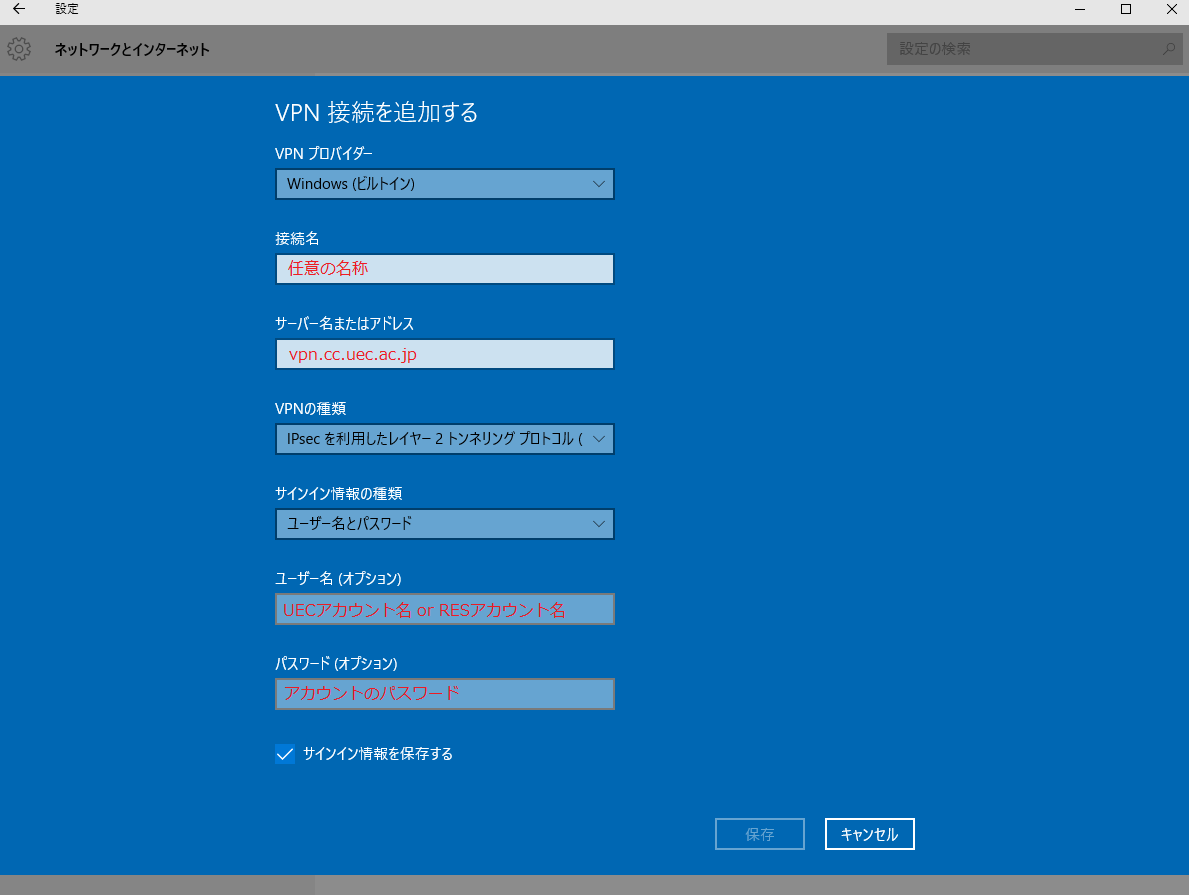Minimize the 設定 window
1189x895 pixels.
pyautogui.click(x=1080, y=9)
